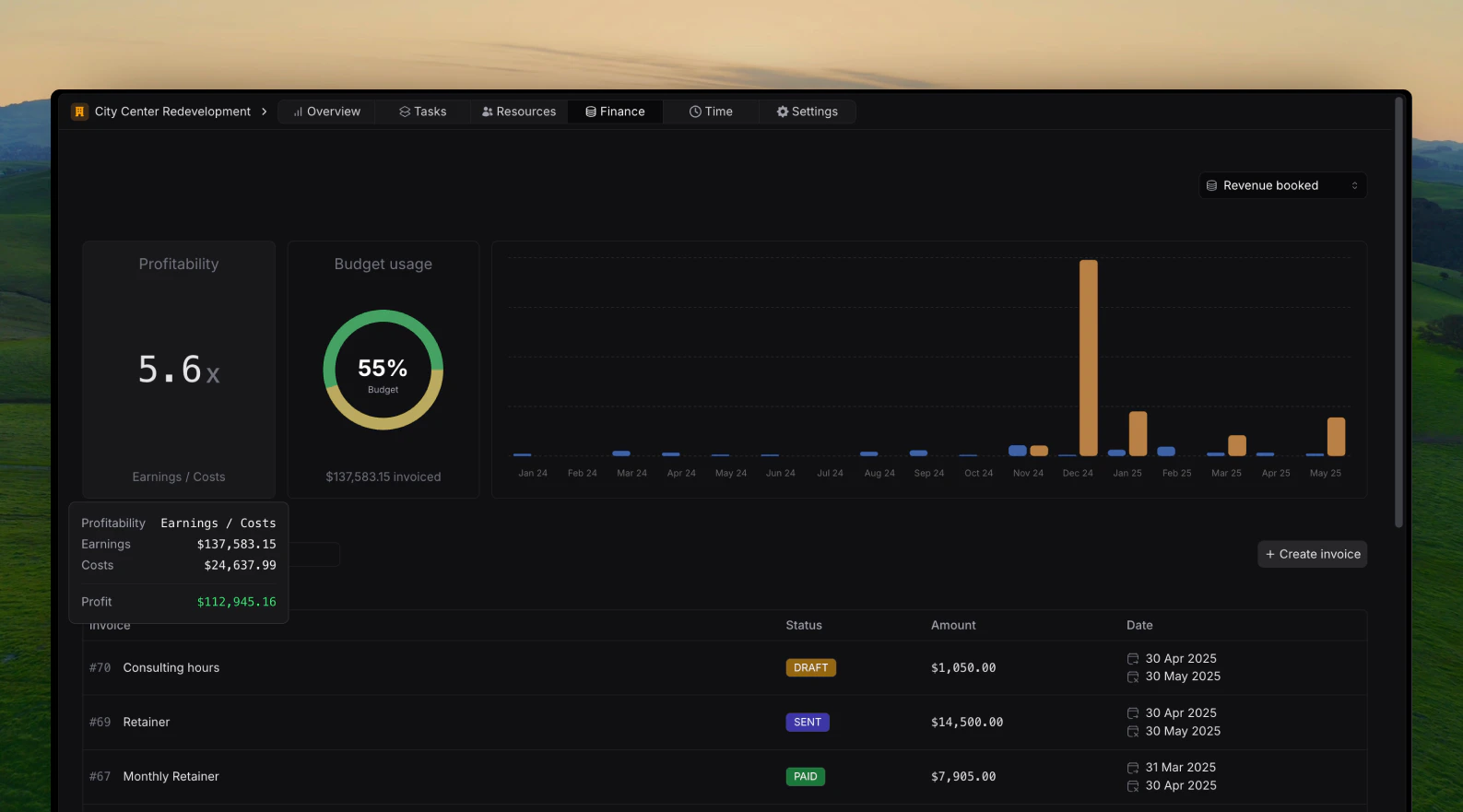Click the $7,905.00 amount
This screenshot has width=1463, height=812.
[x=963, y=777]
